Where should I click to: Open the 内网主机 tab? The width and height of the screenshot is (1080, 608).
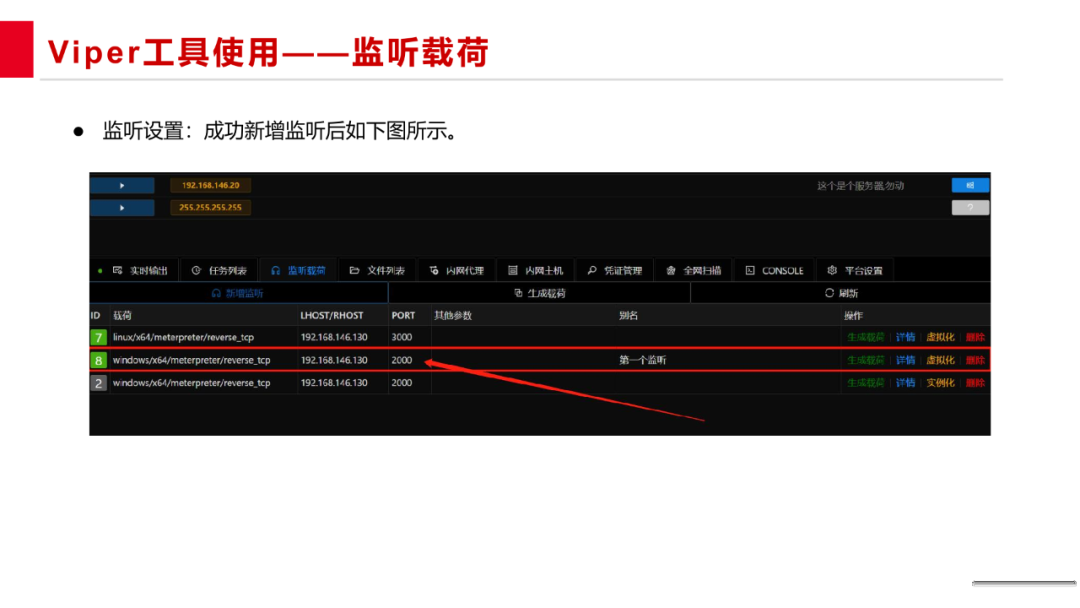point(536,271)
